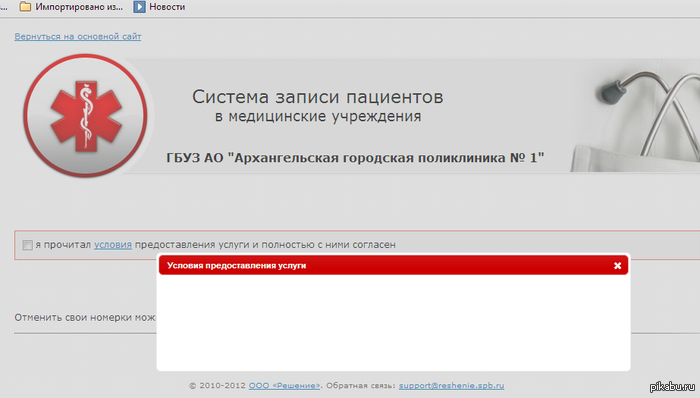Click the red dialog title bar

[393, 265]
